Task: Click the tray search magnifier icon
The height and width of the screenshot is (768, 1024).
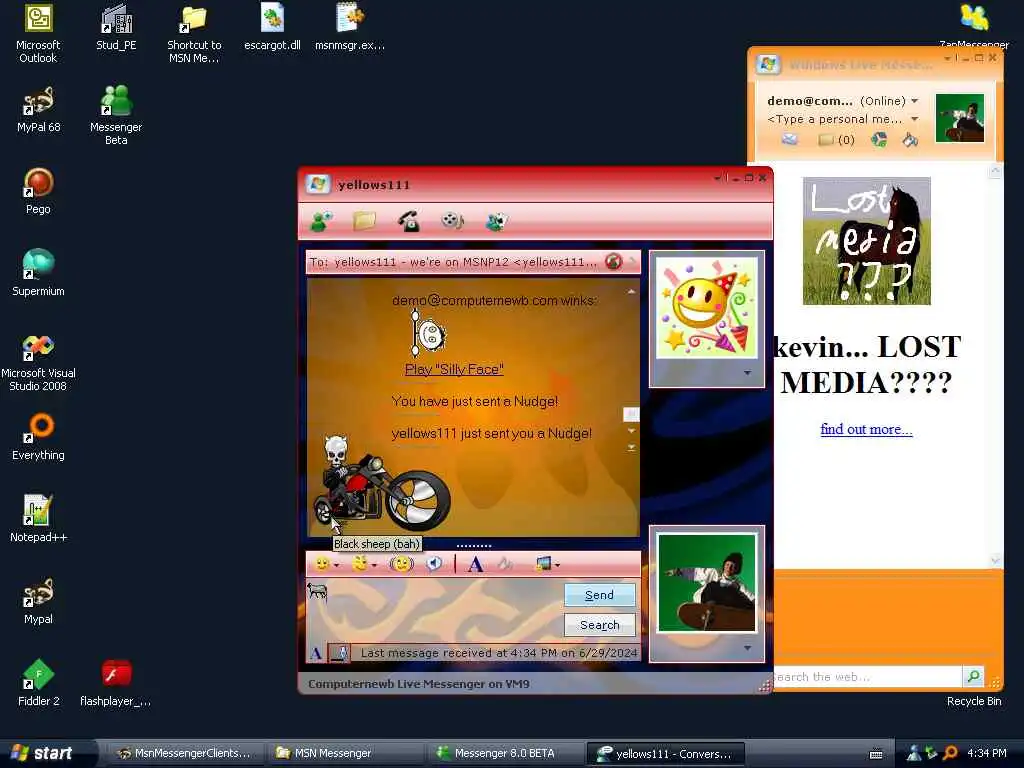Action: (950, 753)
